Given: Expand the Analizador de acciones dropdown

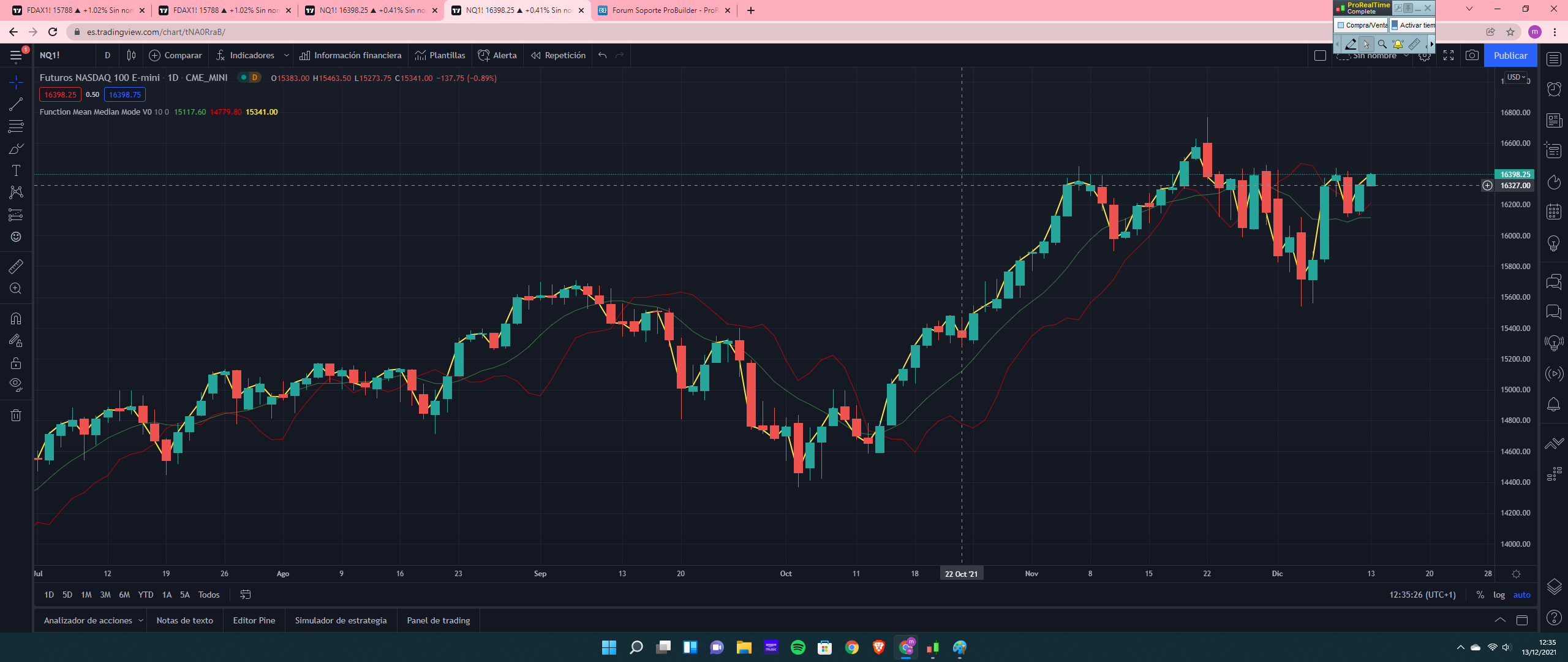Looking at the screenshot, I should coord(141,620).
